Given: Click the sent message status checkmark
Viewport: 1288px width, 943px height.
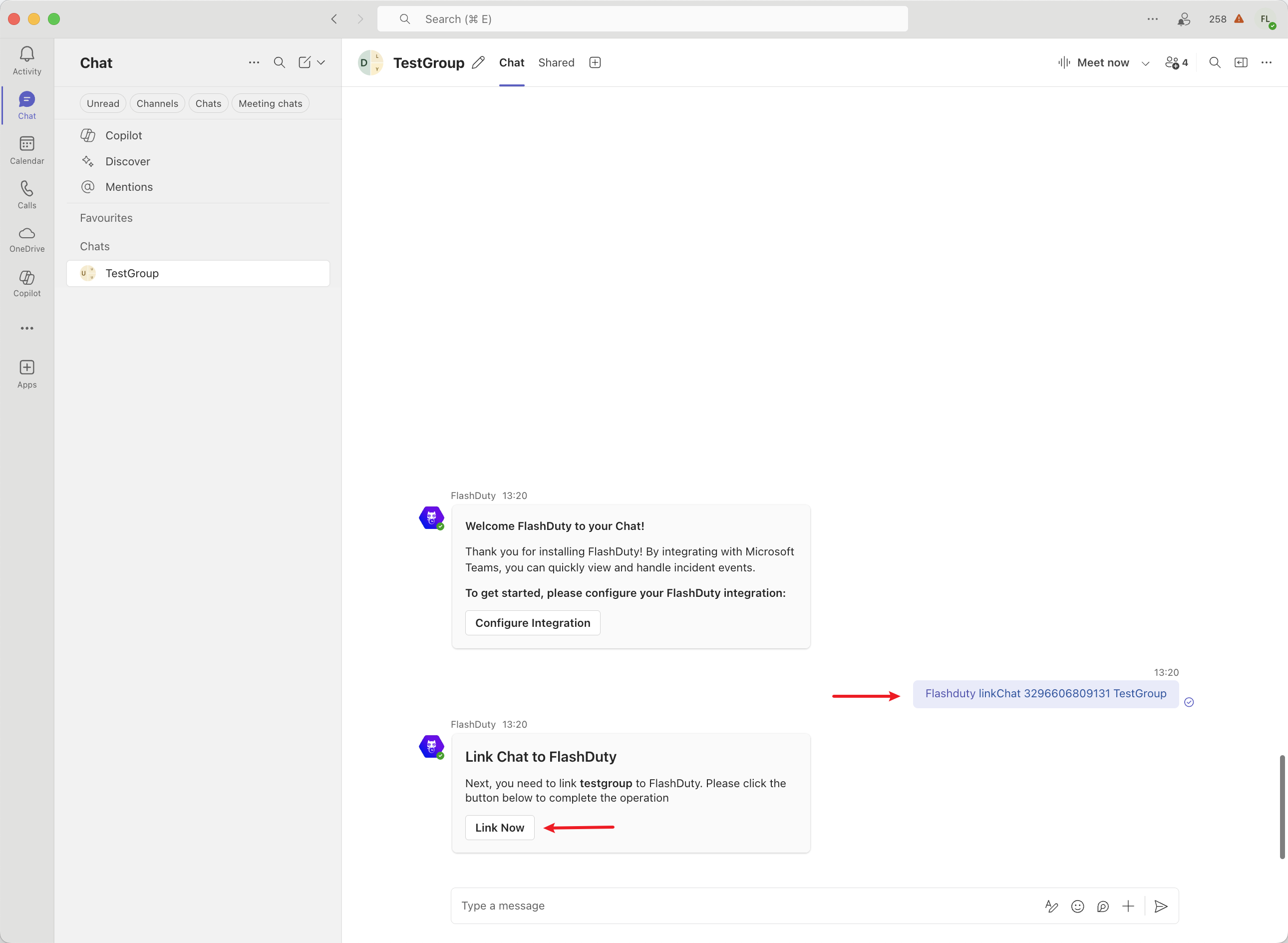Looking at the screenshot, I should point(1189,702).
